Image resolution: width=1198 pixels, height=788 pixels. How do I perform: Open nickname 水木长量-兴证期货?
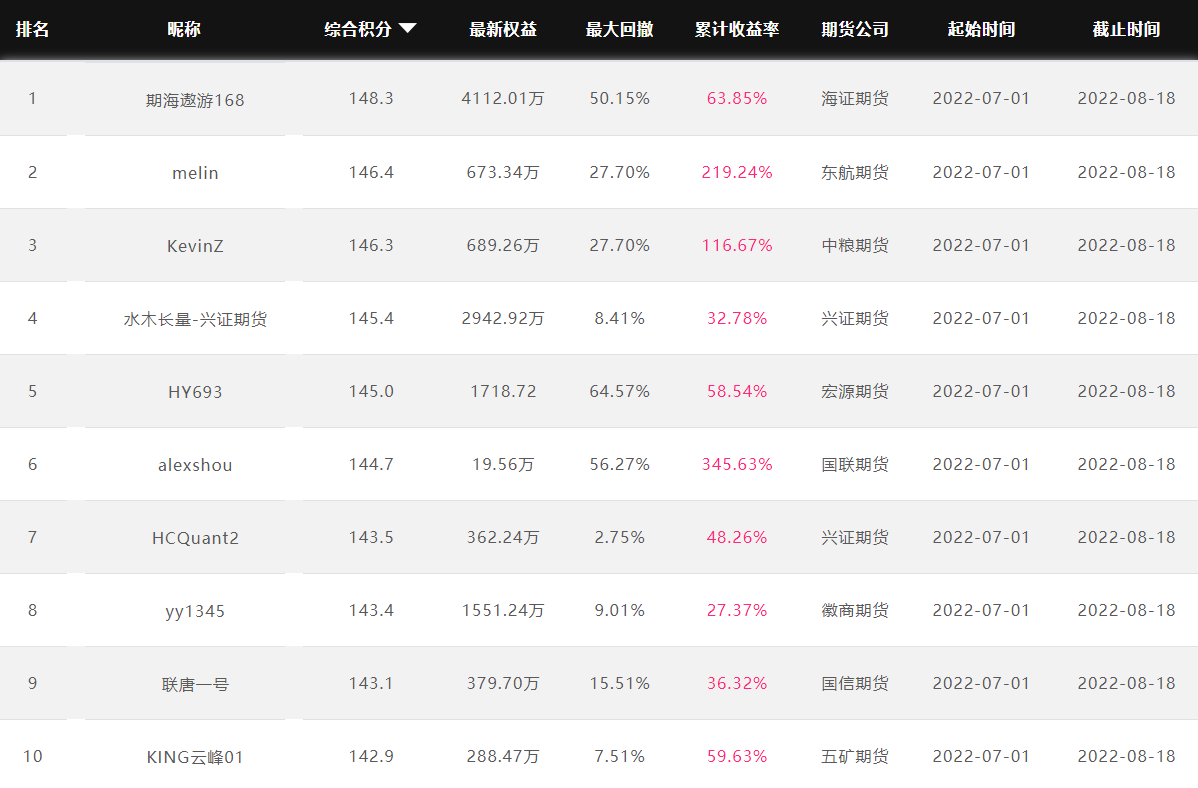click(195, 319)
